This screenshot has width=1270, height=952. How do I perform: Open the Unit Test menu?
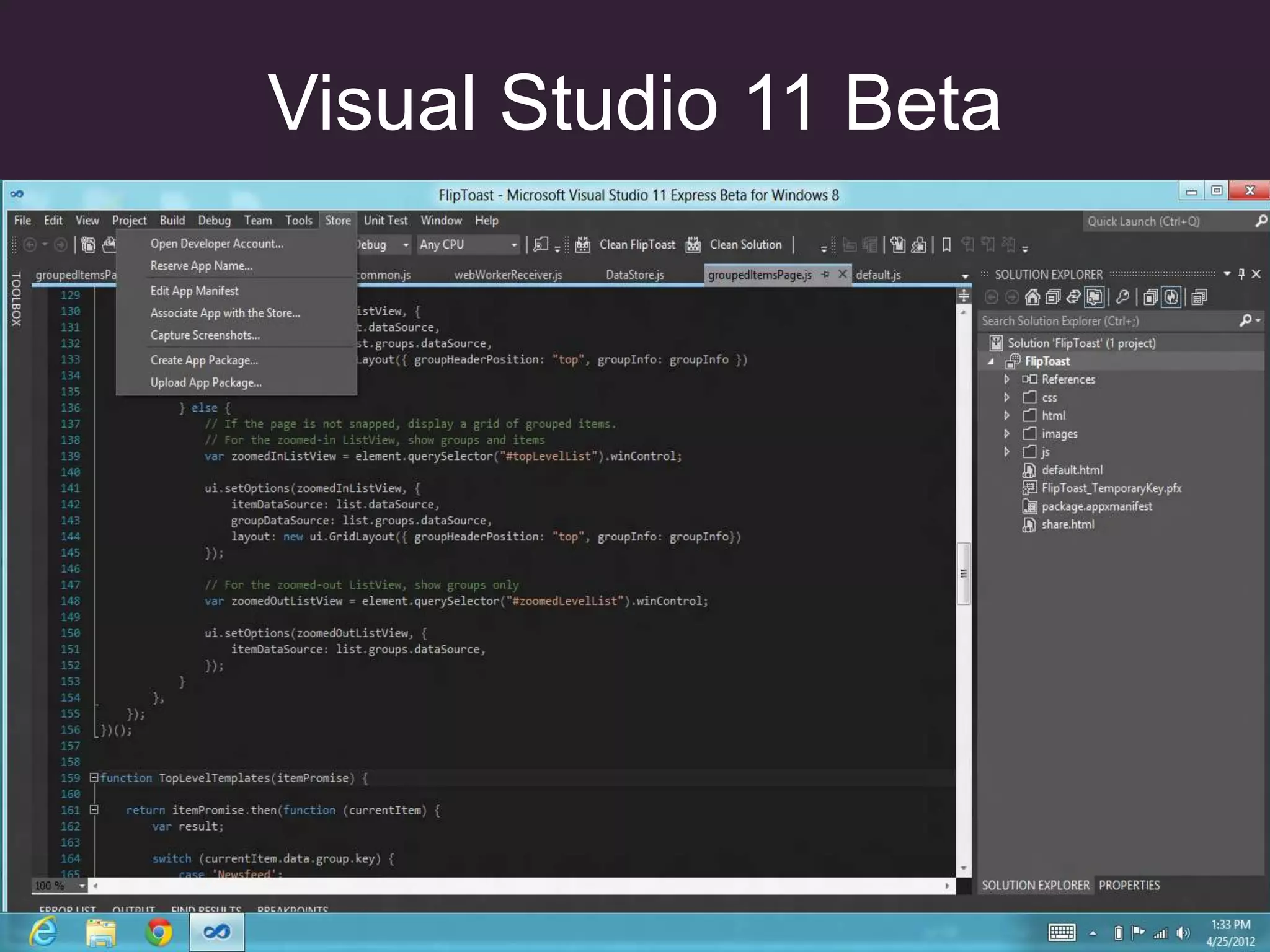(x=385, y=220)
